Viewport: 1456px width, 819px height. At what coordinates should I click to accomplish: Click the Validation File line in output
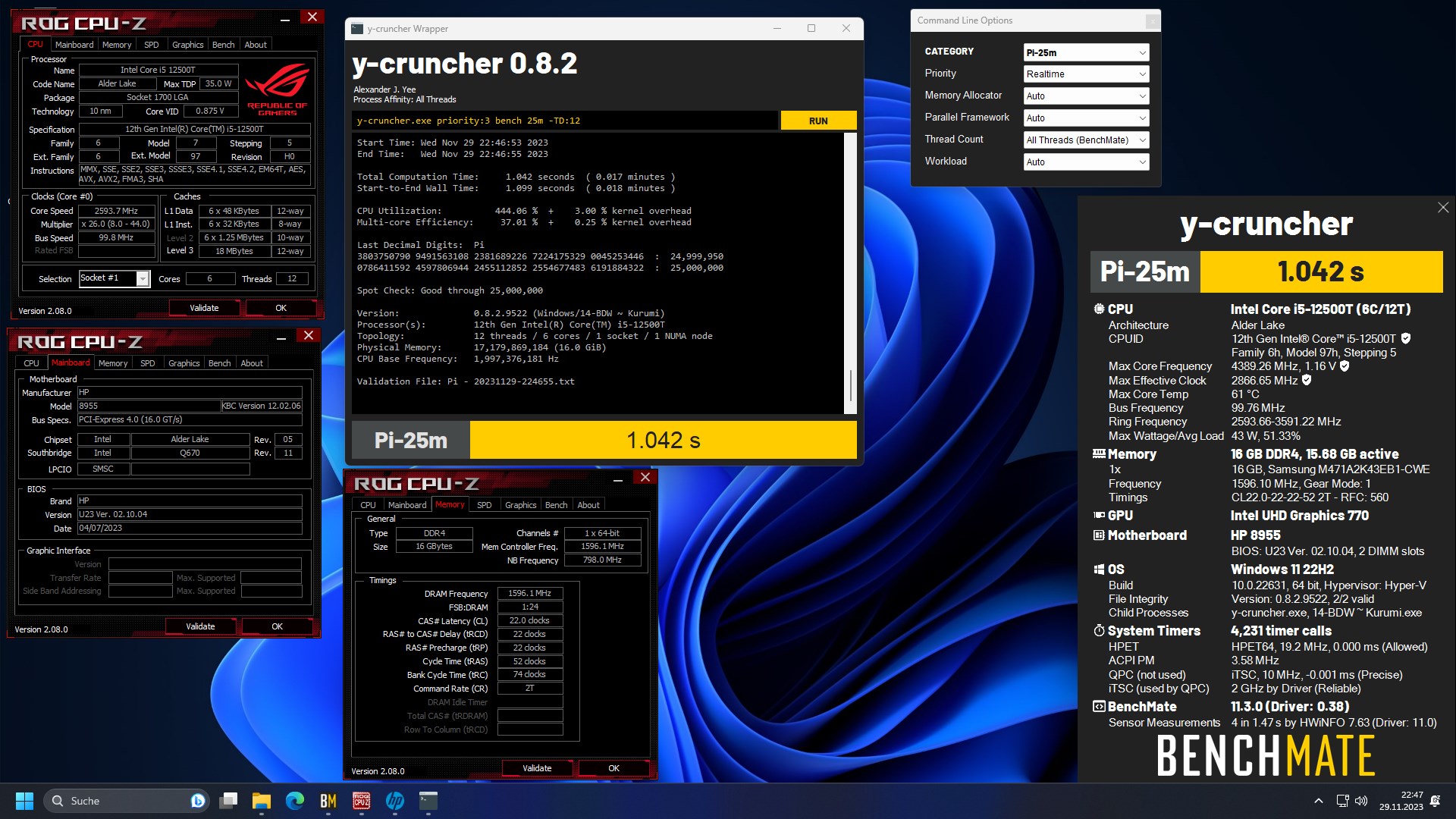pos(466,381)
